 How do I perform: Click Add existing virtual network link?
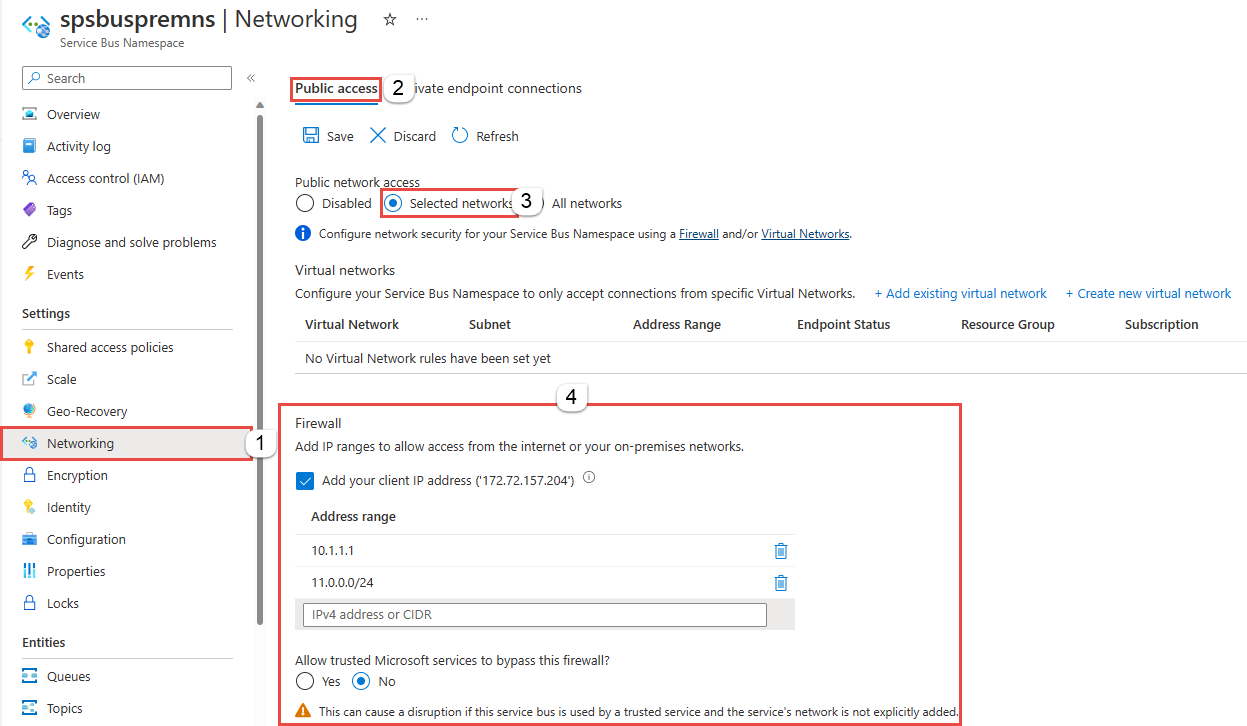(960, 293)
